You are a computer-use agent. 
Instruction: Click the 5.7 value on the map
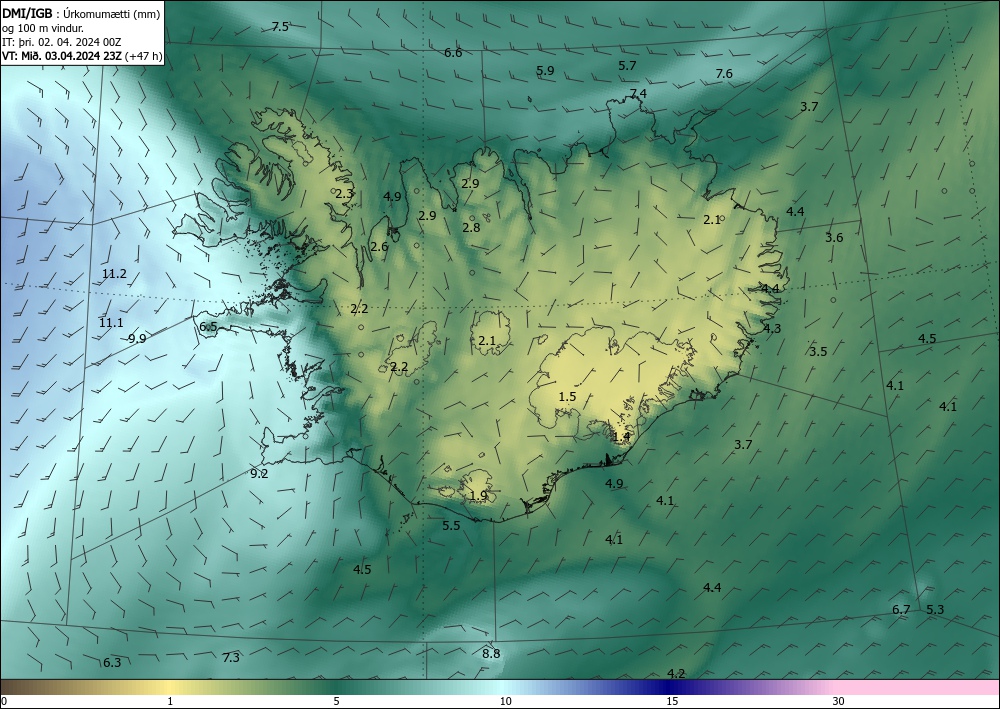pos(627,66)
